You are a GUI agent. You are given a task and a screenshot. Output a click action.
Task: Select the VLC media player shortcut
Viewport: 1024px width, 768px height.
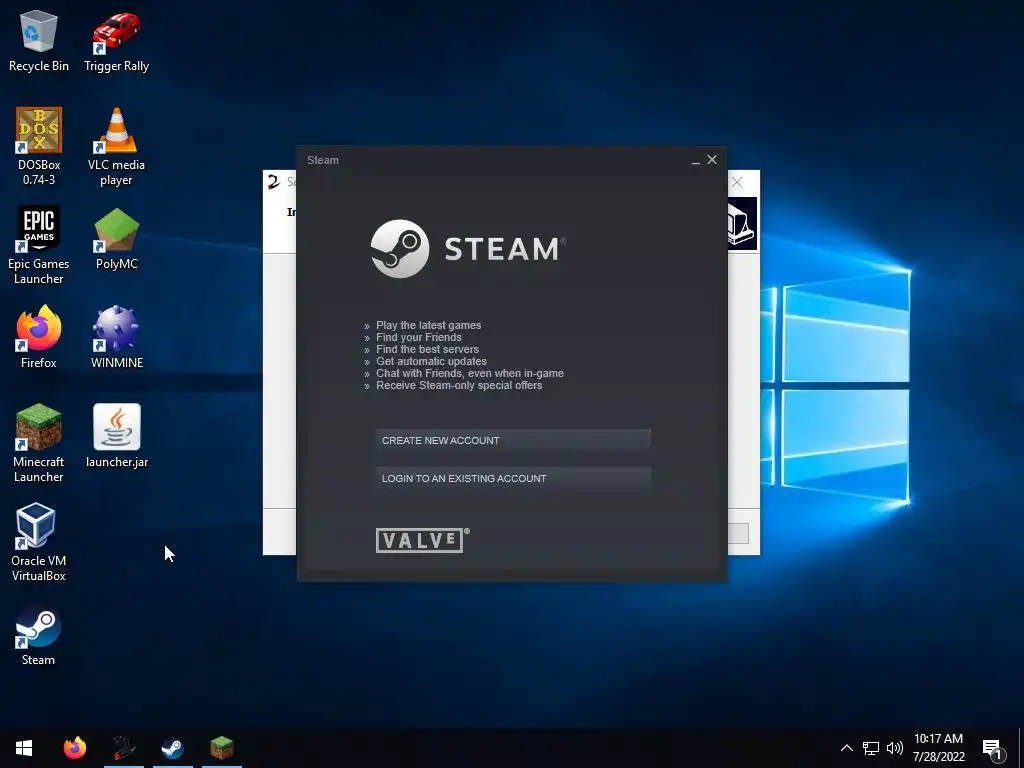click(x=116, y=146)
